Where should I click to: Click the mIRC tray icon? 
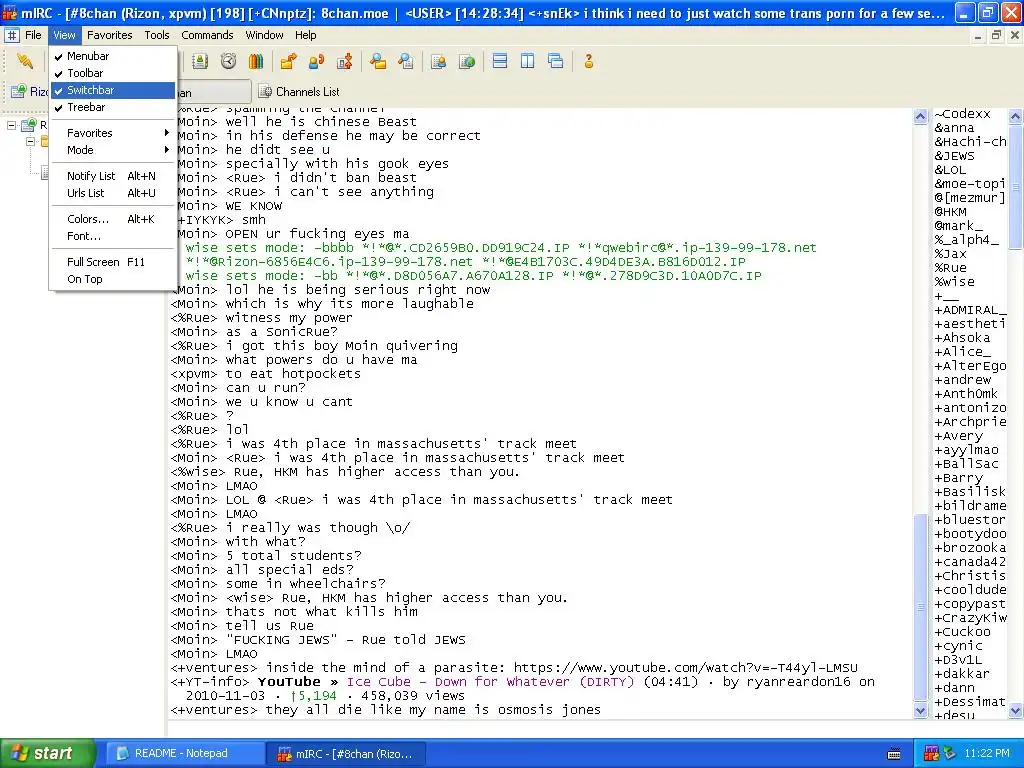pos(931,754)
